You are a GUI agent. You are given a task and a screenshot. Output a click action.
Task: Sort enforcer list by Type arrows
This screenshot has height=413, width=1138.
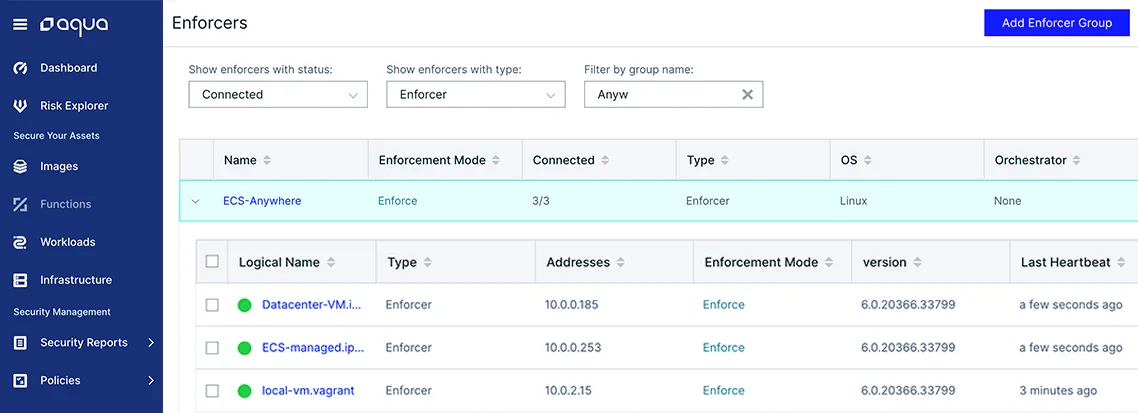[x=427, y=263]
